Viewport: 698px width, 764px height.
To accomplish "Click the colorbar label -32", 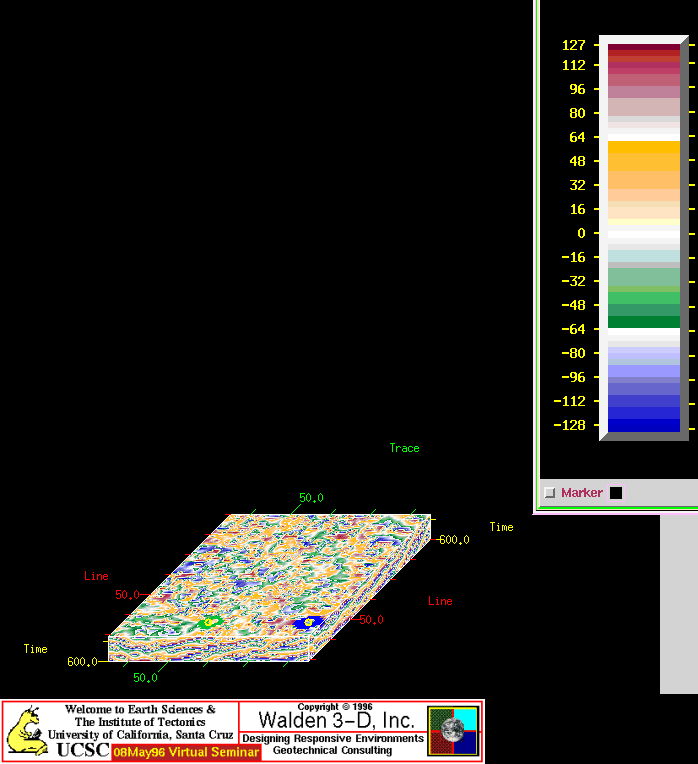I will pos(573,281).
